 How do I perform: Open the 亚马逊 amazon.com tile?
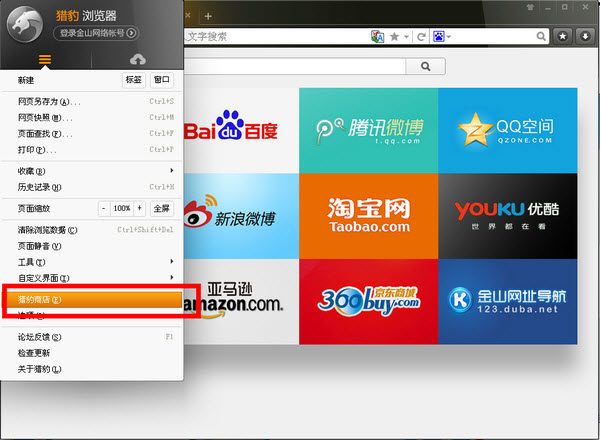[x=241, y=301]
